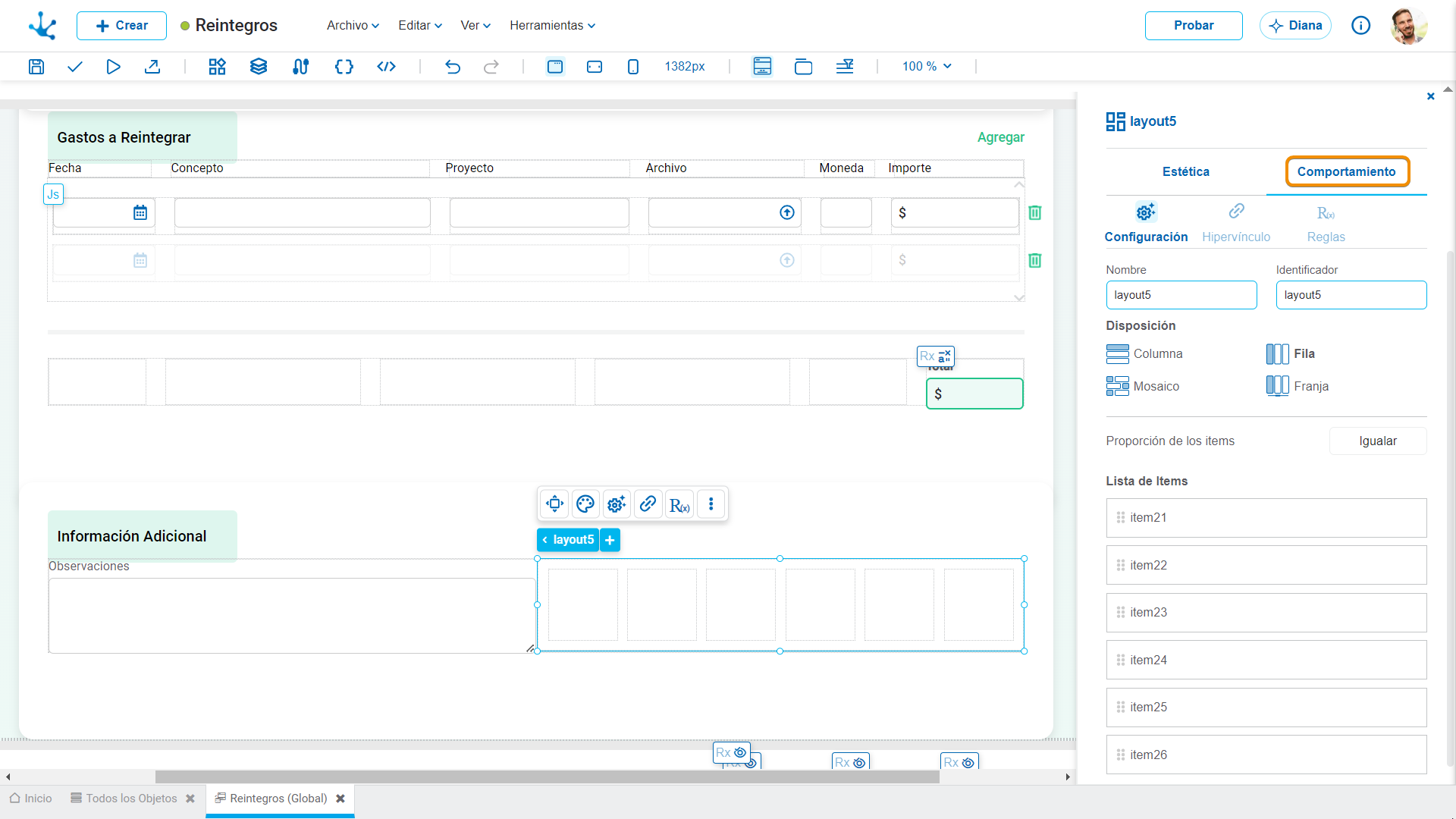Click the Probar button
Screen dimensions: 1456x819
coord(1194,26)
